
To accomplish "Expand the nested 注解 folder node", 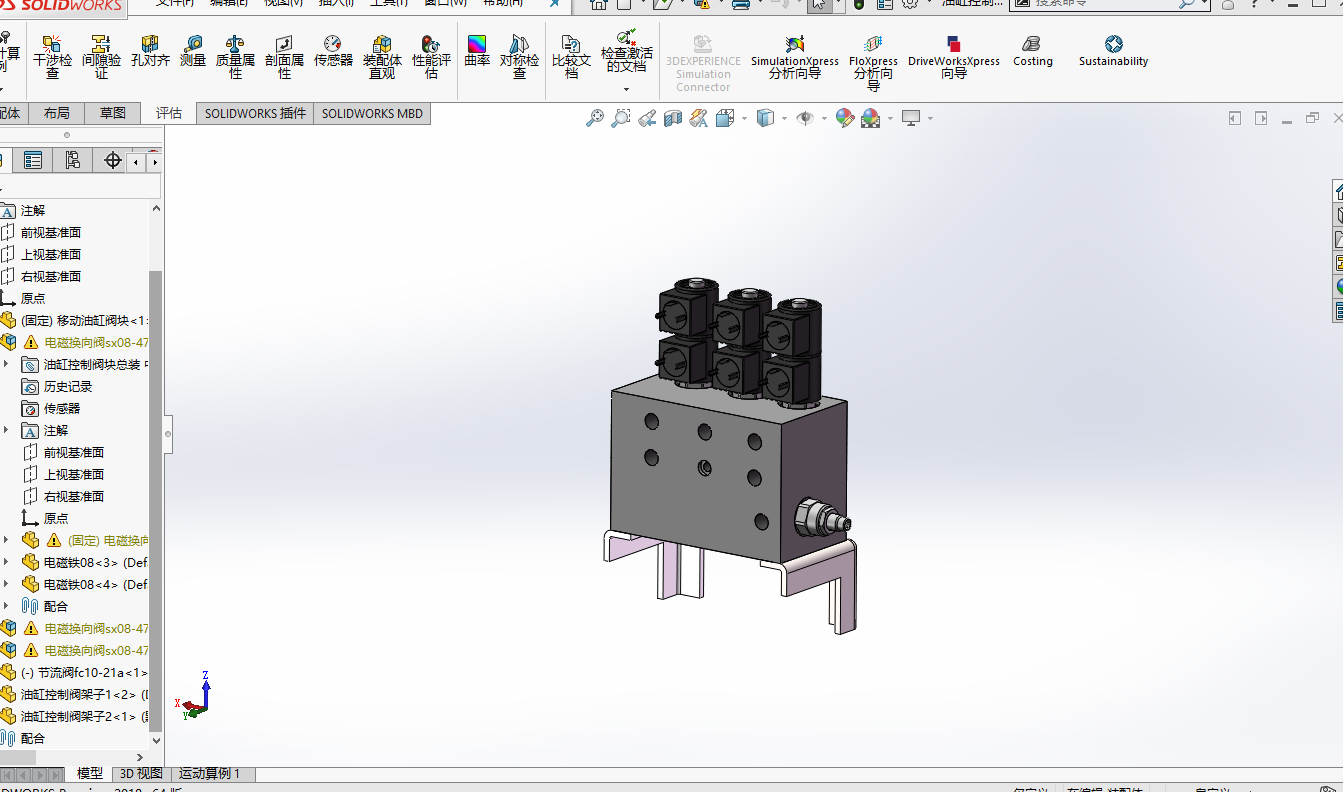I will click(x=6, y=430).
